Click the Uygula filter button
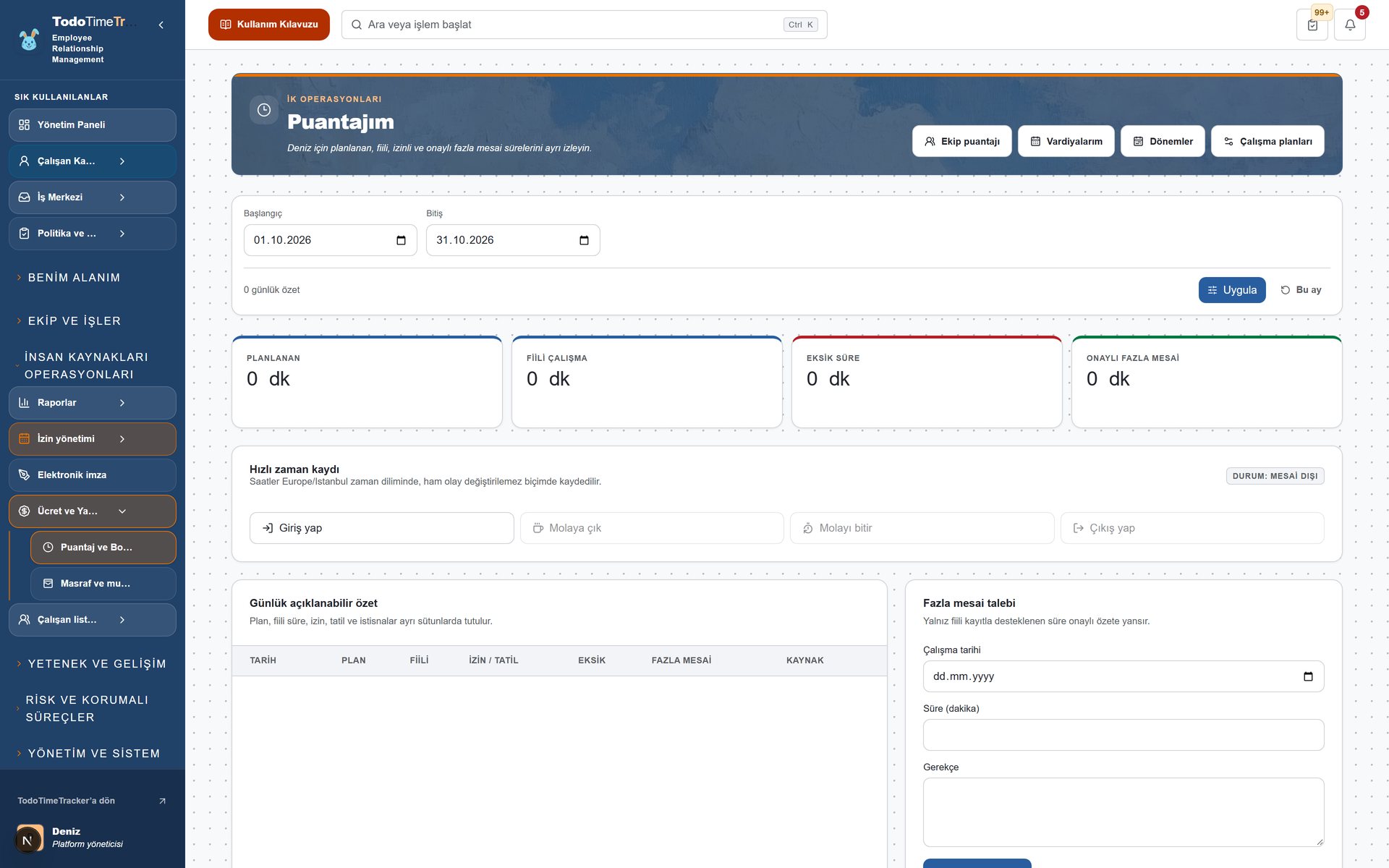 [1232, 290]
